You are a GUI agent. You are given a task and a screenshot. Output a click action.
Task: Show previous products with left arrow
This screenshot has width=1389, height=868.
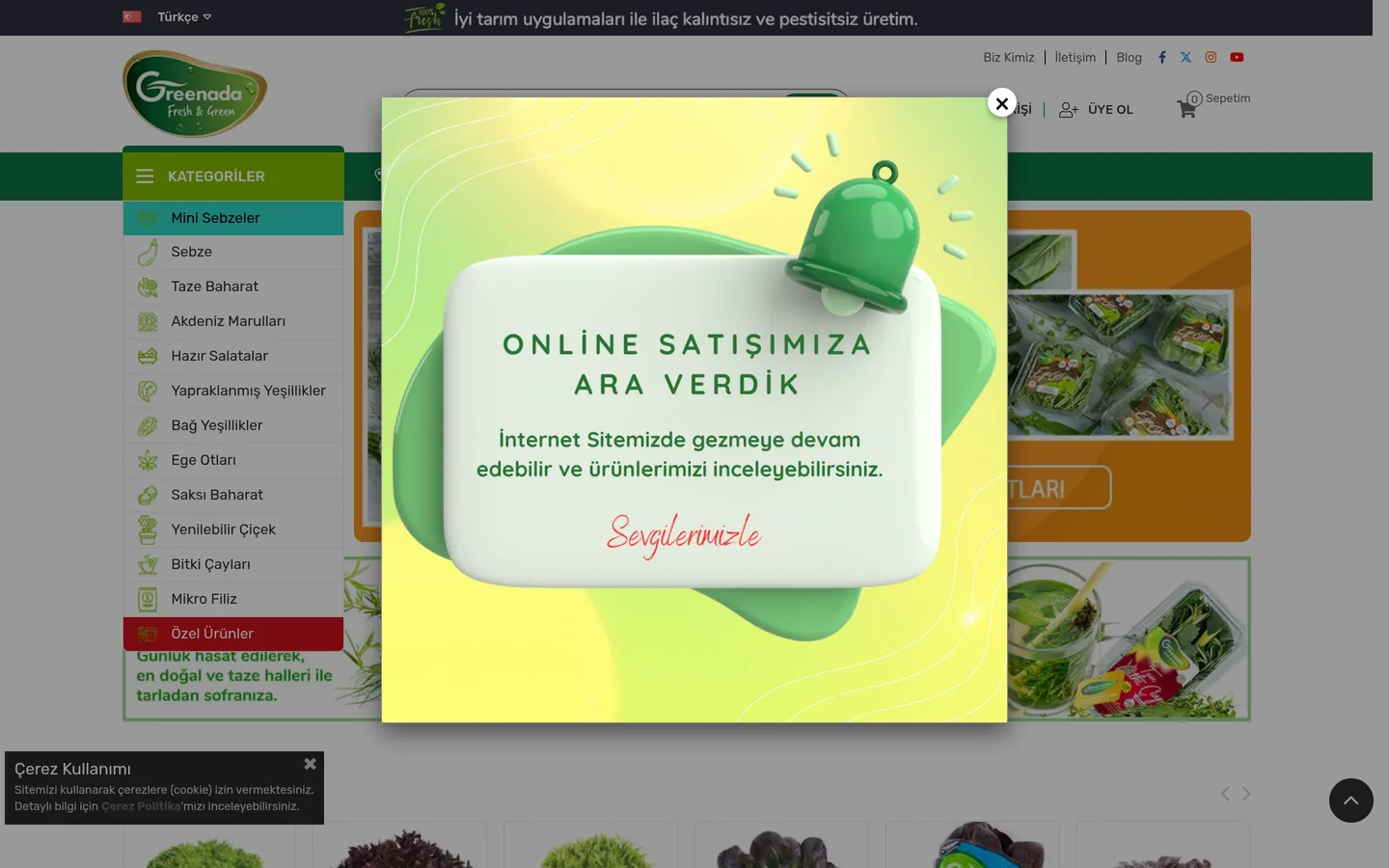(1225, 794)
